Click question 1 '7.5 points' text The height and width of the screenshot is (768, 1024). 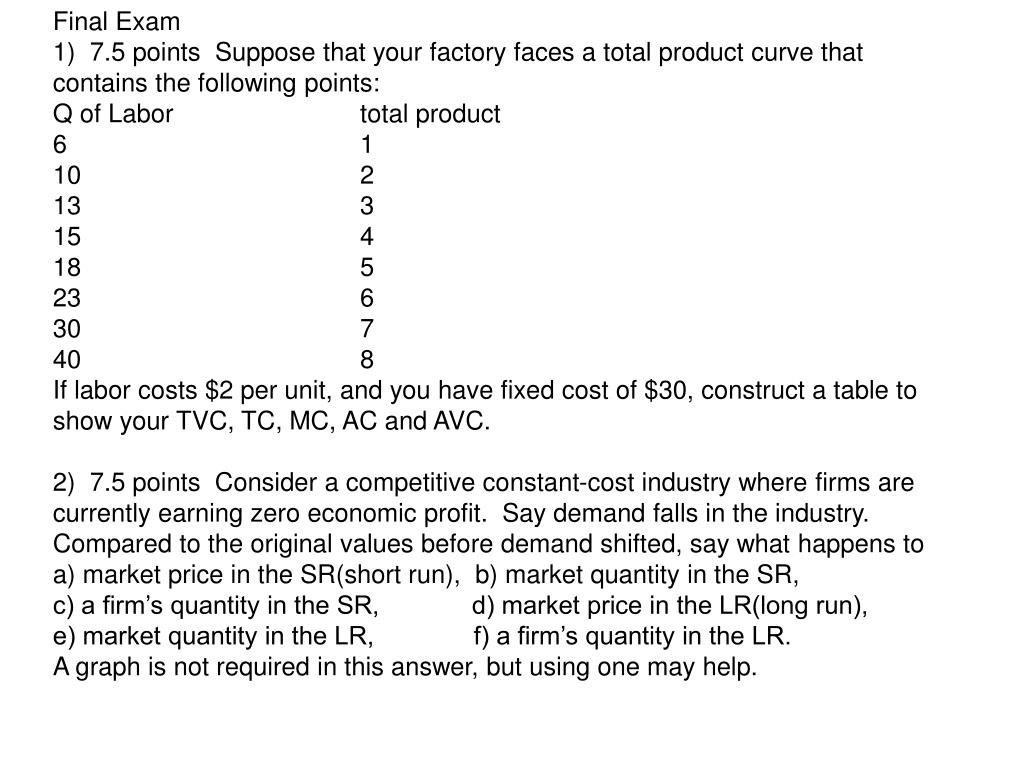(x=145, y=53)
